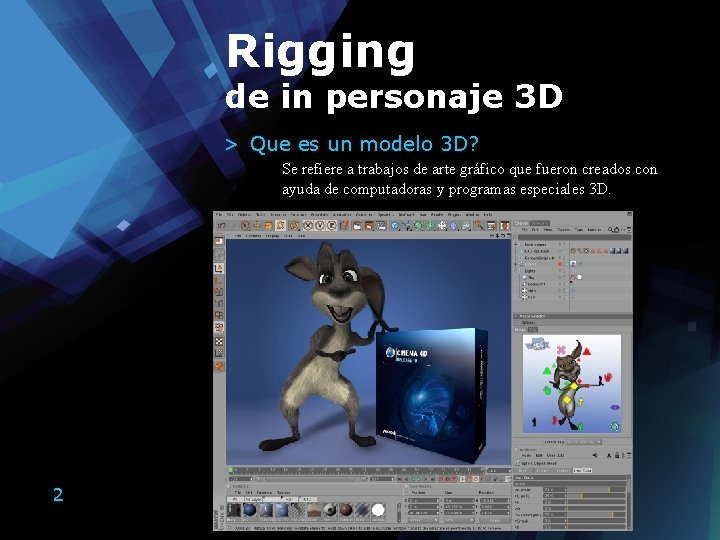Viewport: 720px width, 540px height.
Task: Switch to the Structure tab beside Objects
Action: (540, 223)
